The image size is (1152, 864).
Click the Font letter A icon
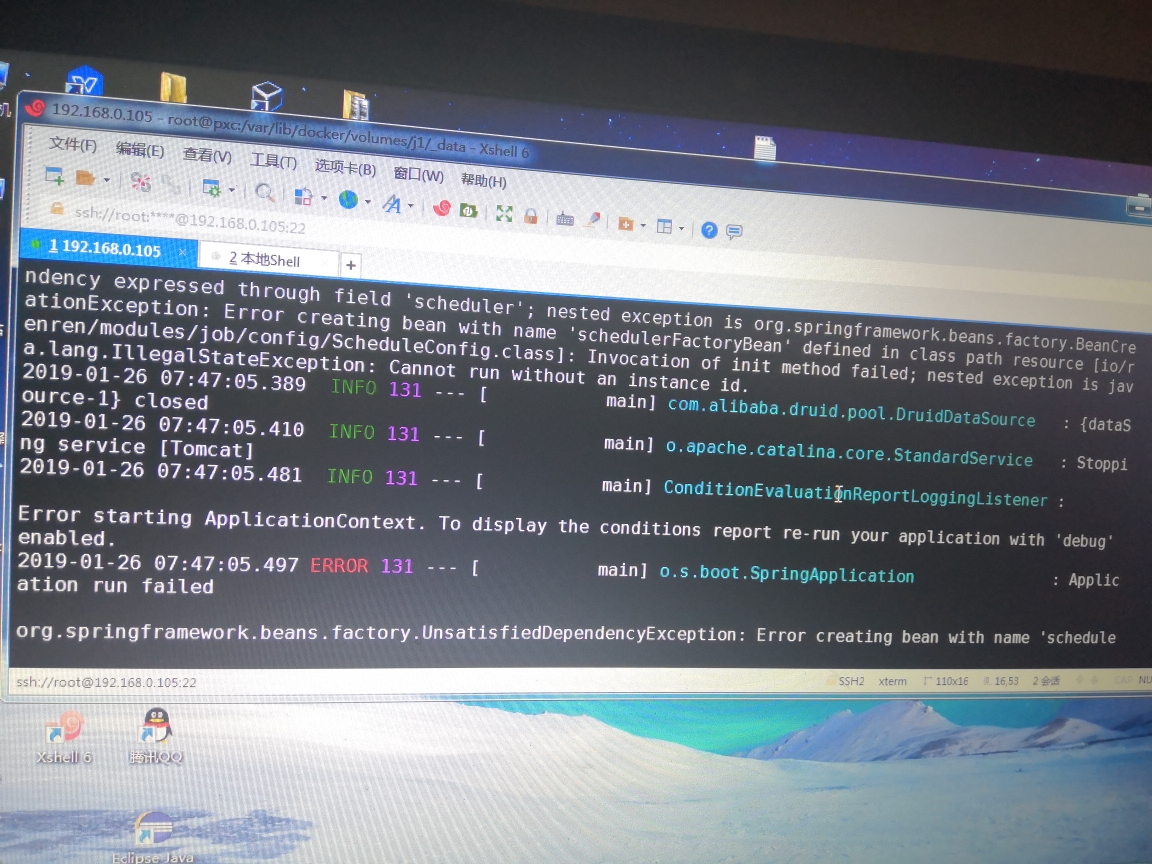[392, 204]
